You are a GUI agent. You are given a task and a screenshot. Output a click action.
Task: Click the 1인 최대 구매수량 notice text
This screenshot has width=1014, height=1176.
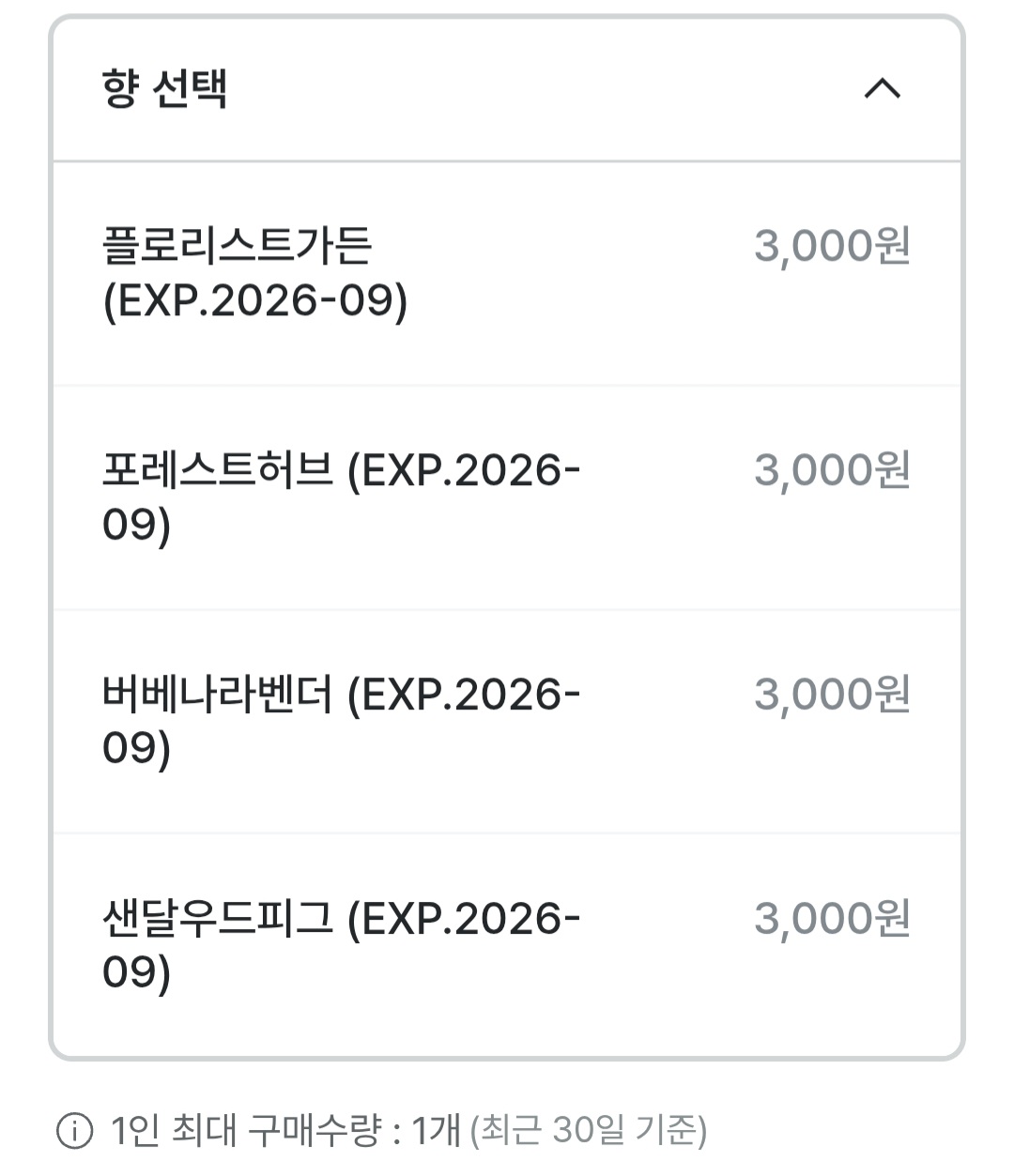[x=246, y=1130]
